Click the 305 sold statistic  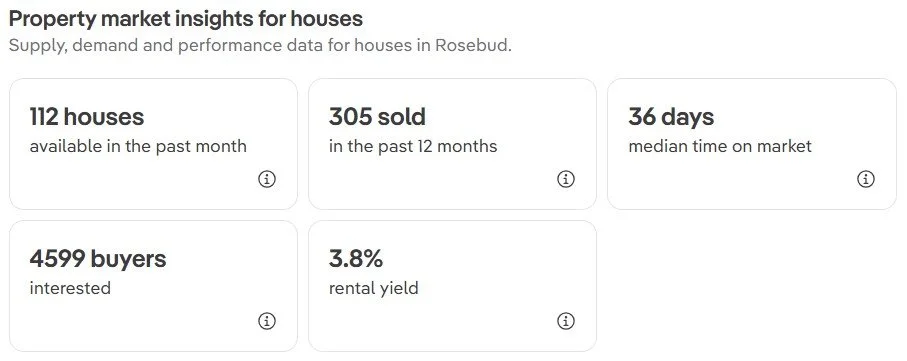pos(377,117)
